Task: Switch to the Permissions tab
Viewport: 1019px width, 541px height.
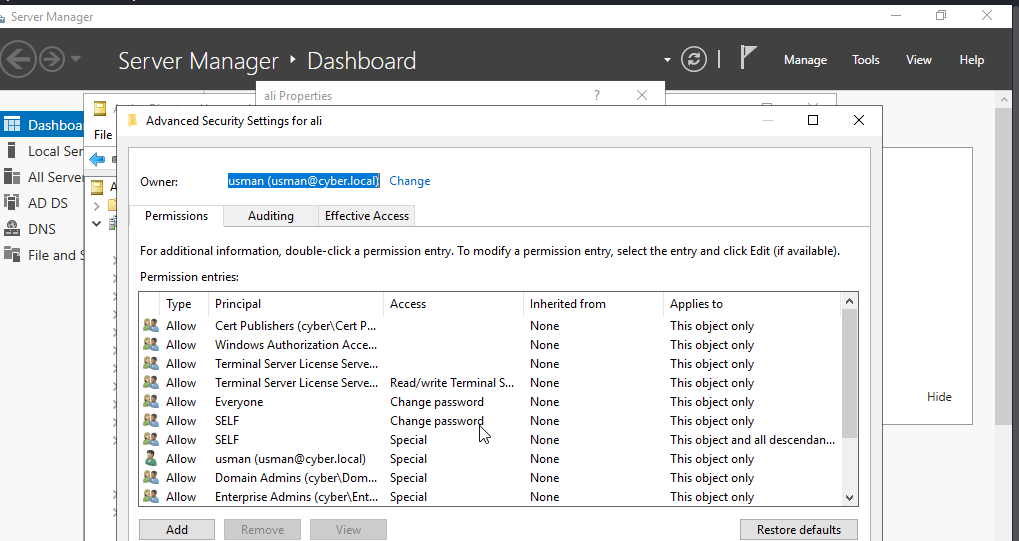Action: [x=176, y=216]
